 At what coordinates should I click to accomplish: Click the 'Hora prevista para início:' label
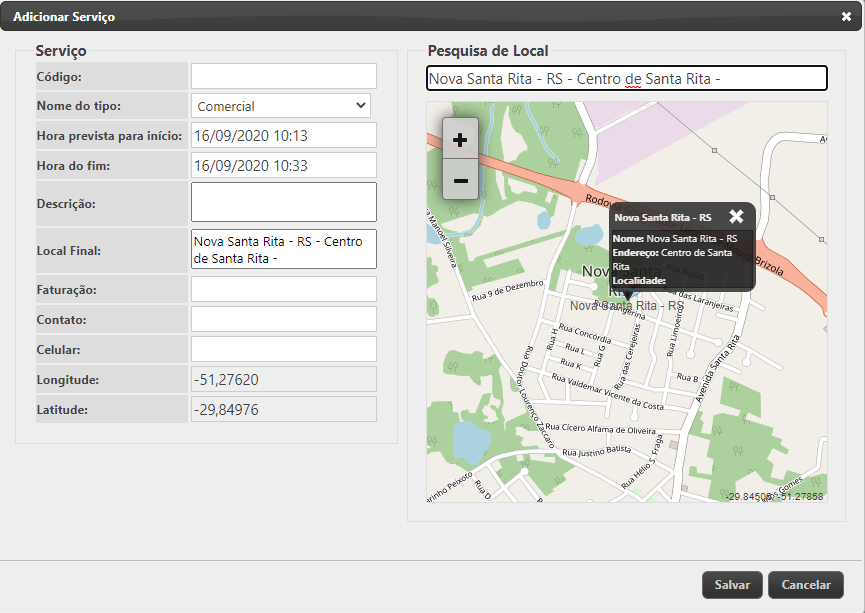[109, 136]
